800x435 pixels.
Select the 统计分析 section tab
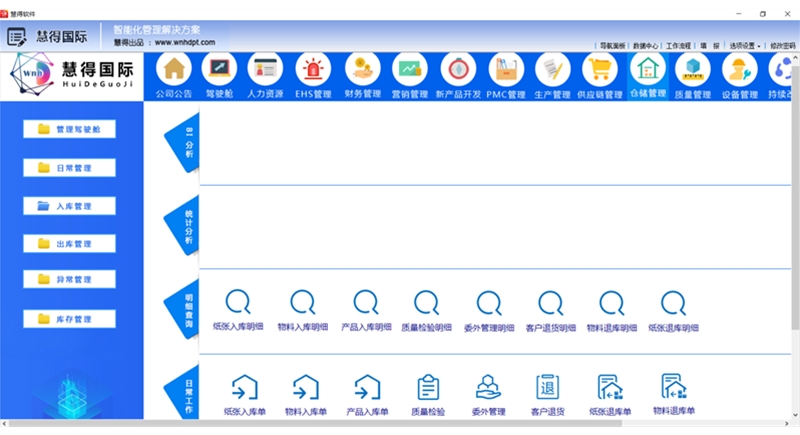(182, 226)
